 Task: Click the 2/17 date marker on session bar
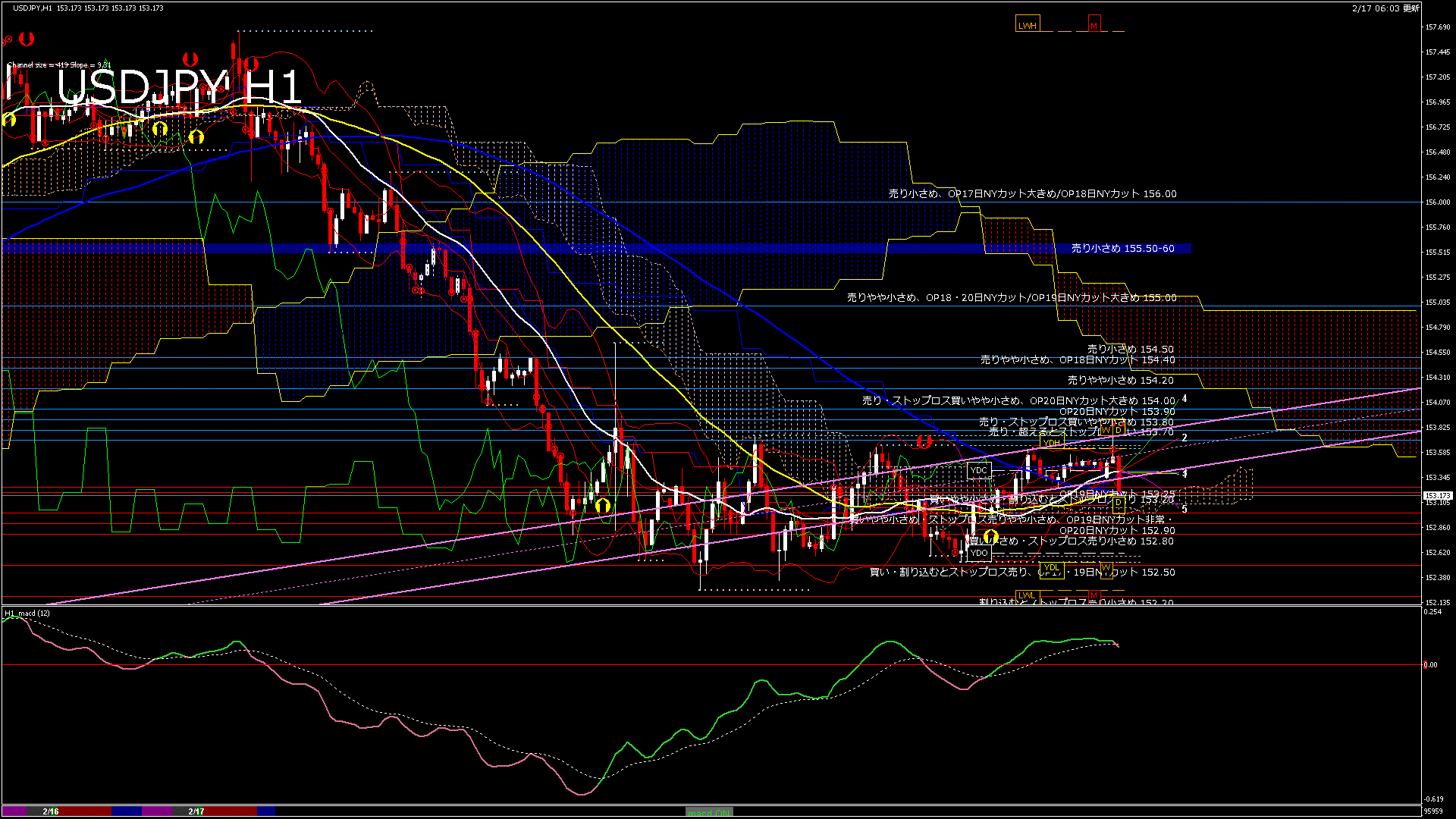(196, 811)
